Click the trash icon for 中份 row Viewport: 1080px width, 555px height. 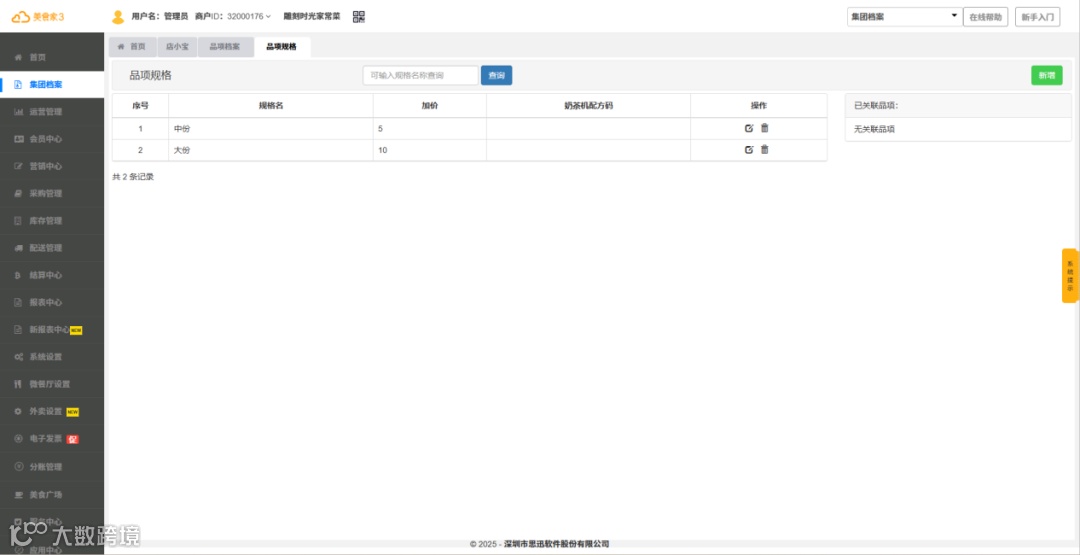click(x=765, y=128)
